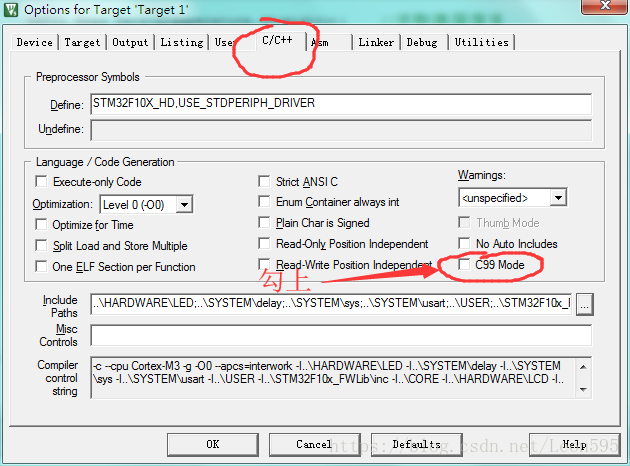Toggle Strict ANSI C checkbox

264,181
